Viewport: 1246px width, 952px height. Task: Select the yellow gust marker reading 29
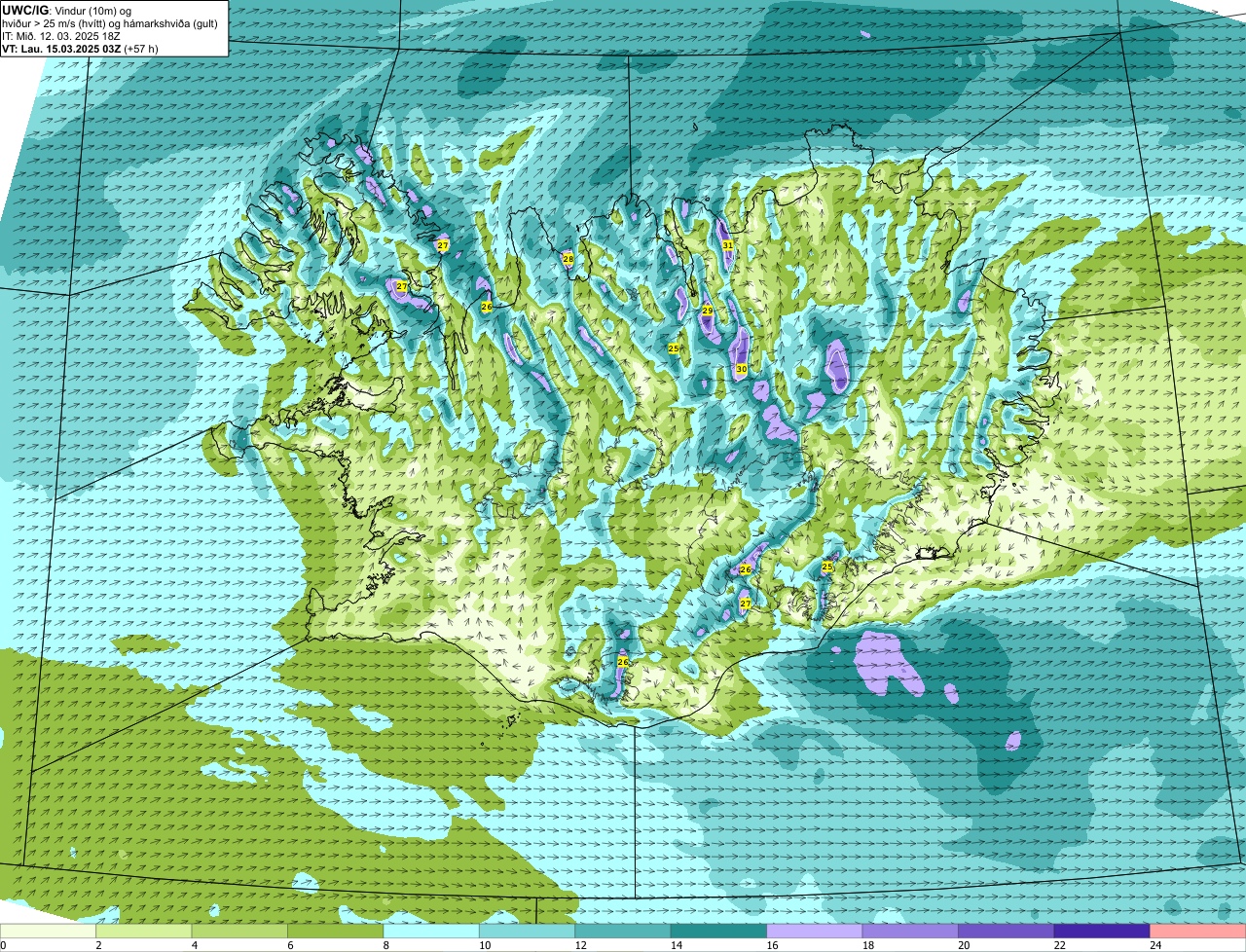[x=708, y=311]
